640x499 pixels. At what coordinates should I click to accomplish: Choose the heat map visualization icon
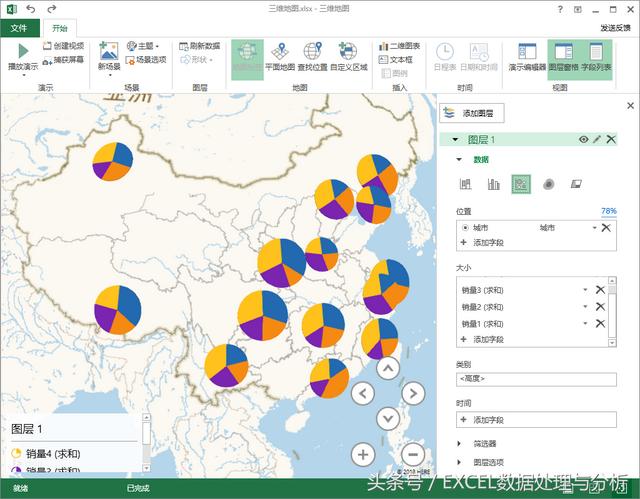pyautogui.click(x=548, y=183)
